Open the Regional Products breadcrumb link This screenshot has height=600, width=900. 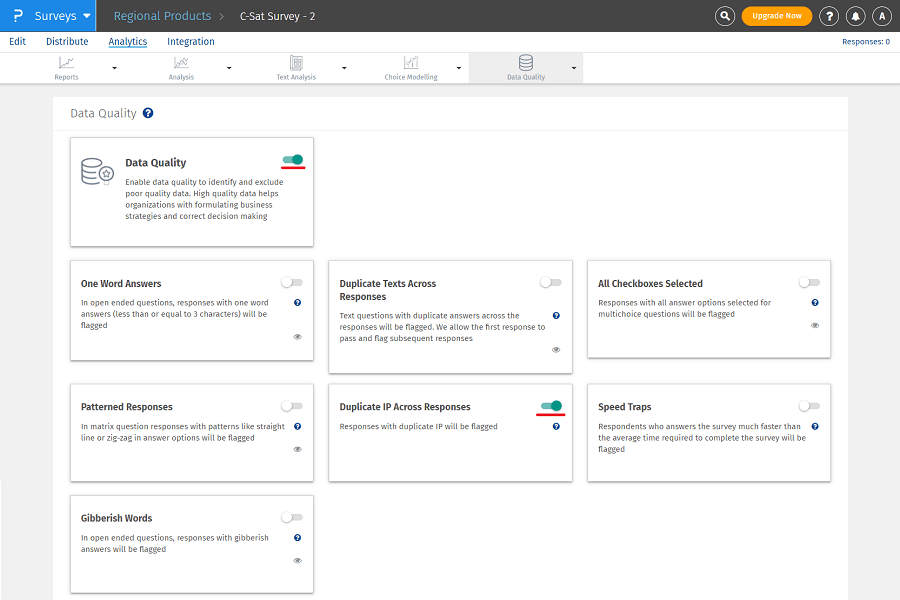point(162,16)
